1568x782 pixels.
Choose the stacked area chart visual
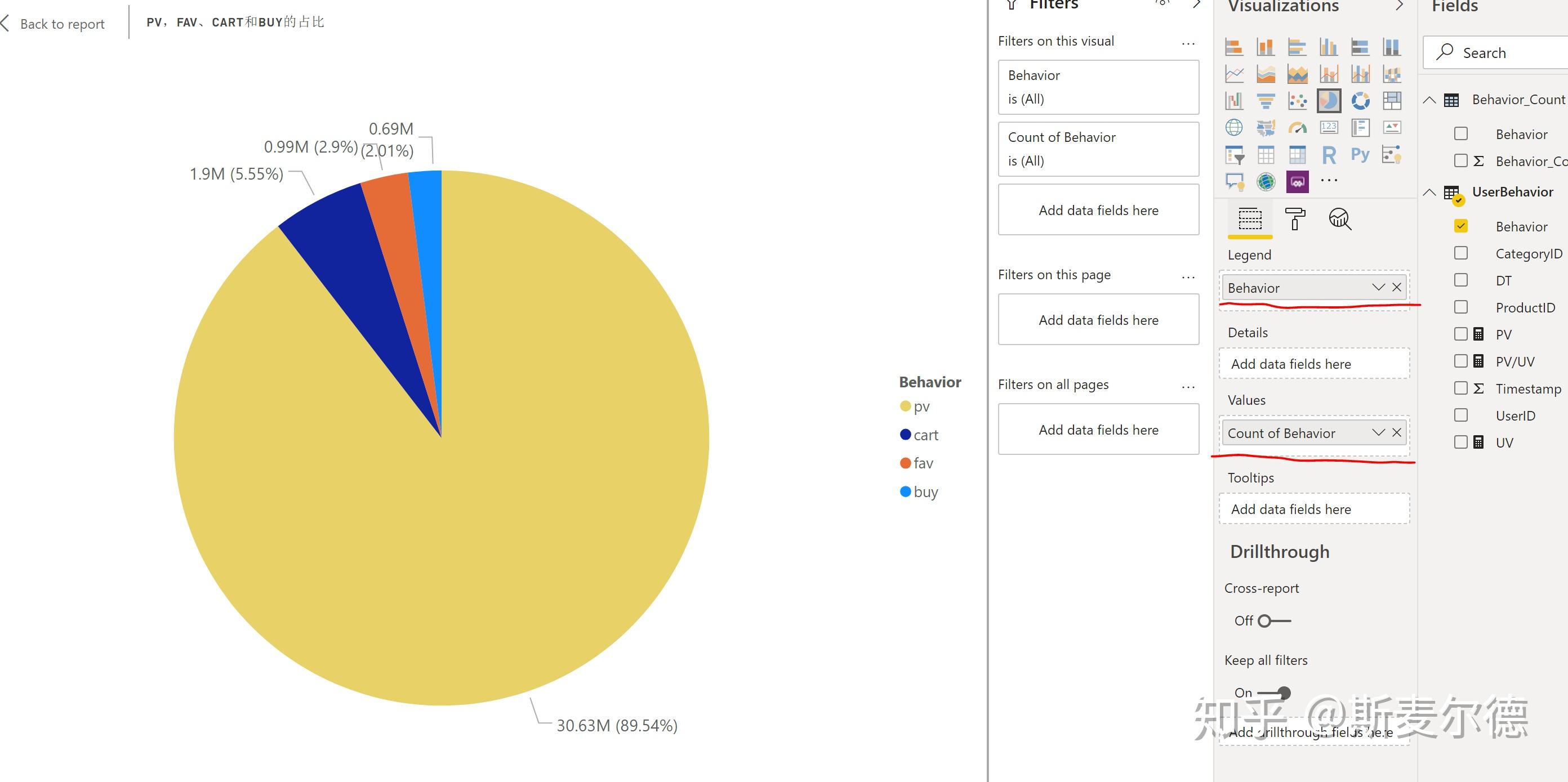click(1297, 74)
